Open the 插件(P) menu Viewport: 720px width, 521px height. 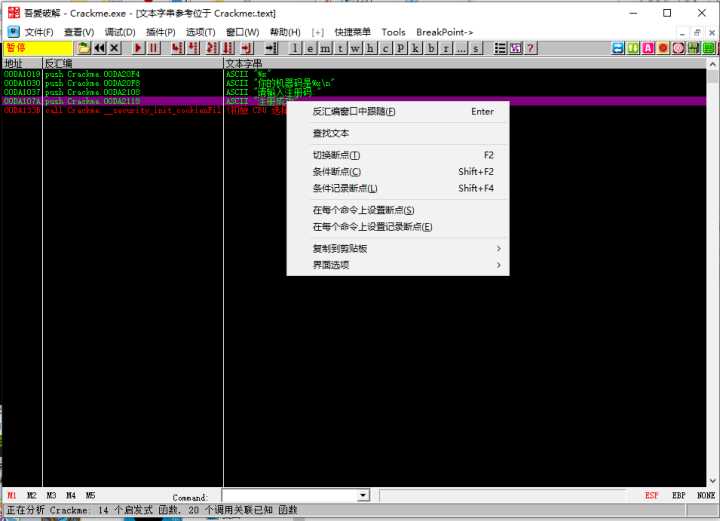point(161,32)
